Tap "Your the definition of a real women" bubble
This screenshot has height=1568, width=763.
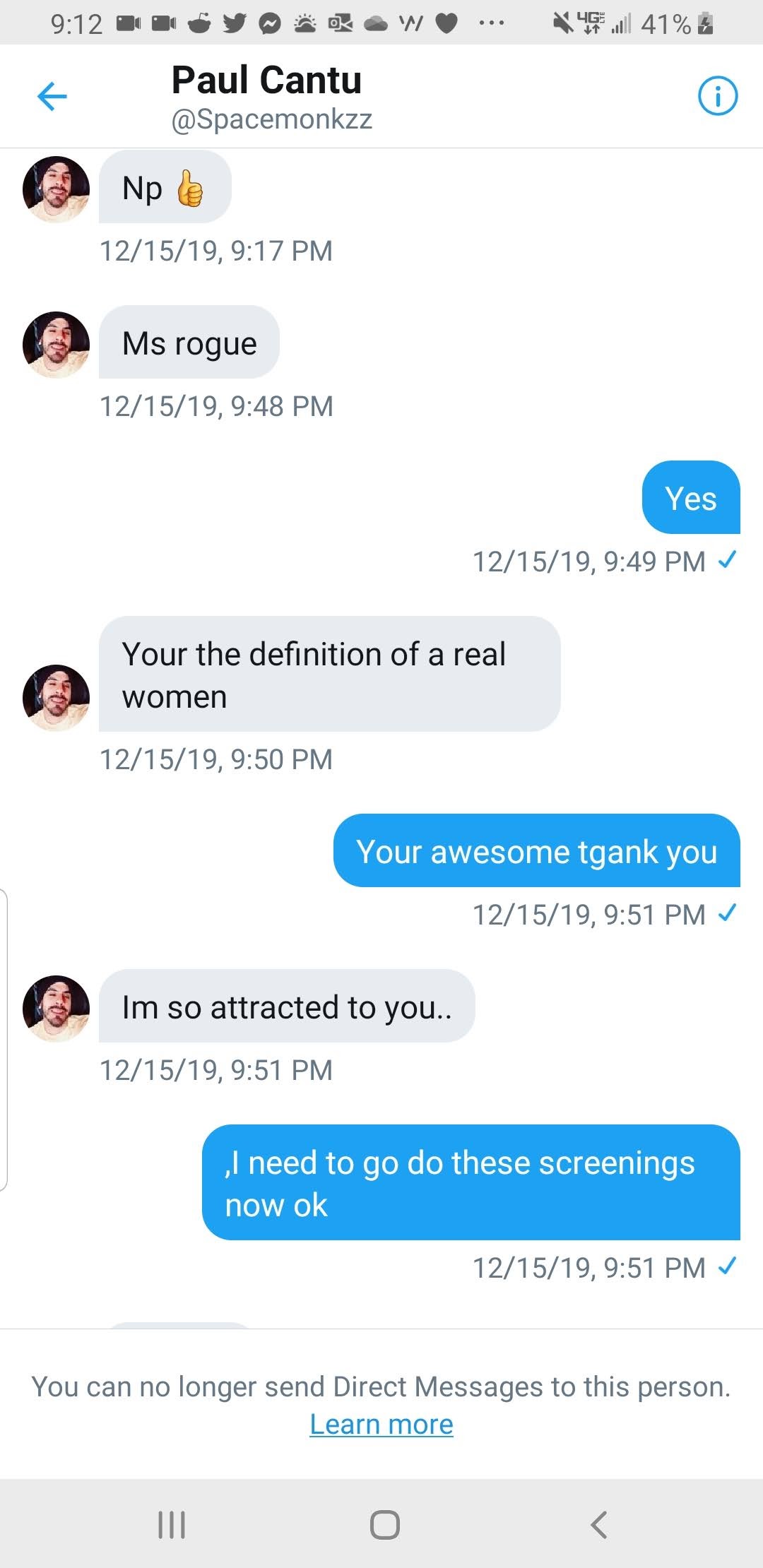point(329,675)
